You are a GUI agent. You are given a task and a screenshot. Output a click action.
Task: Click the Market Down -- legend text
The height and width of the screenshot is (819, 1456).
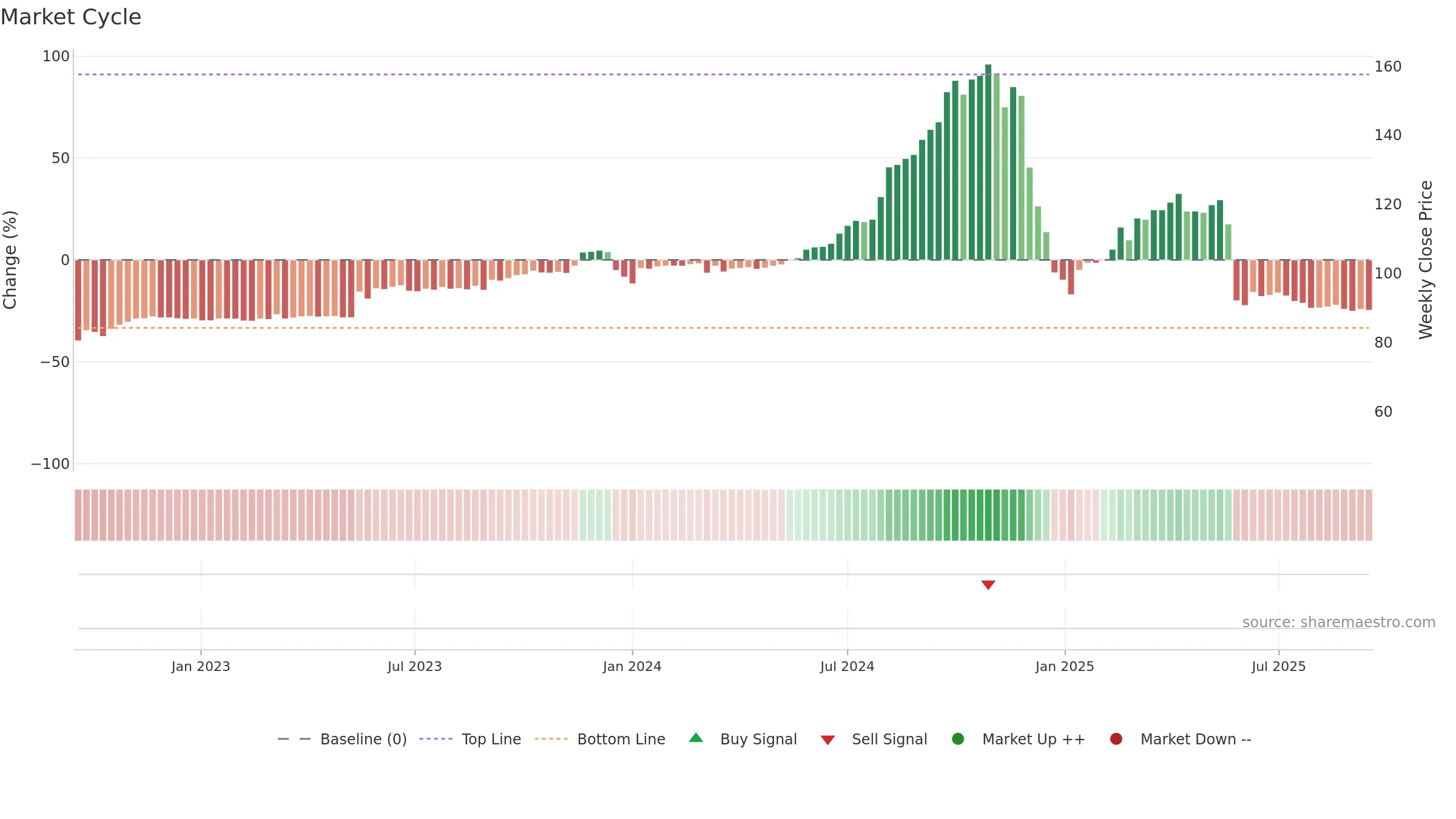1196,739
